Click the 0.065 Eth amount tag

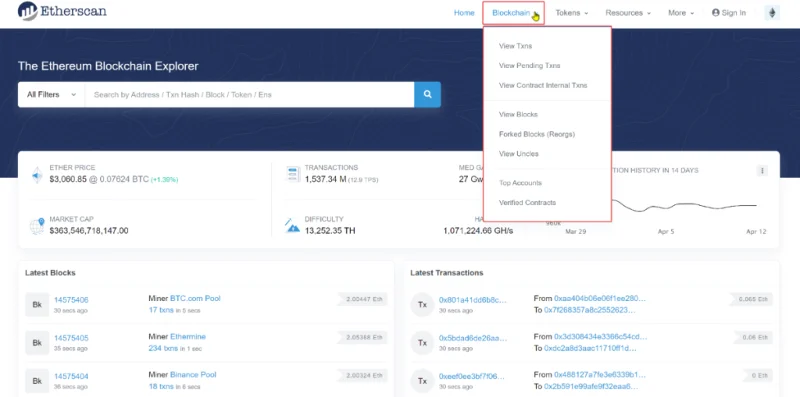point(751,299)
